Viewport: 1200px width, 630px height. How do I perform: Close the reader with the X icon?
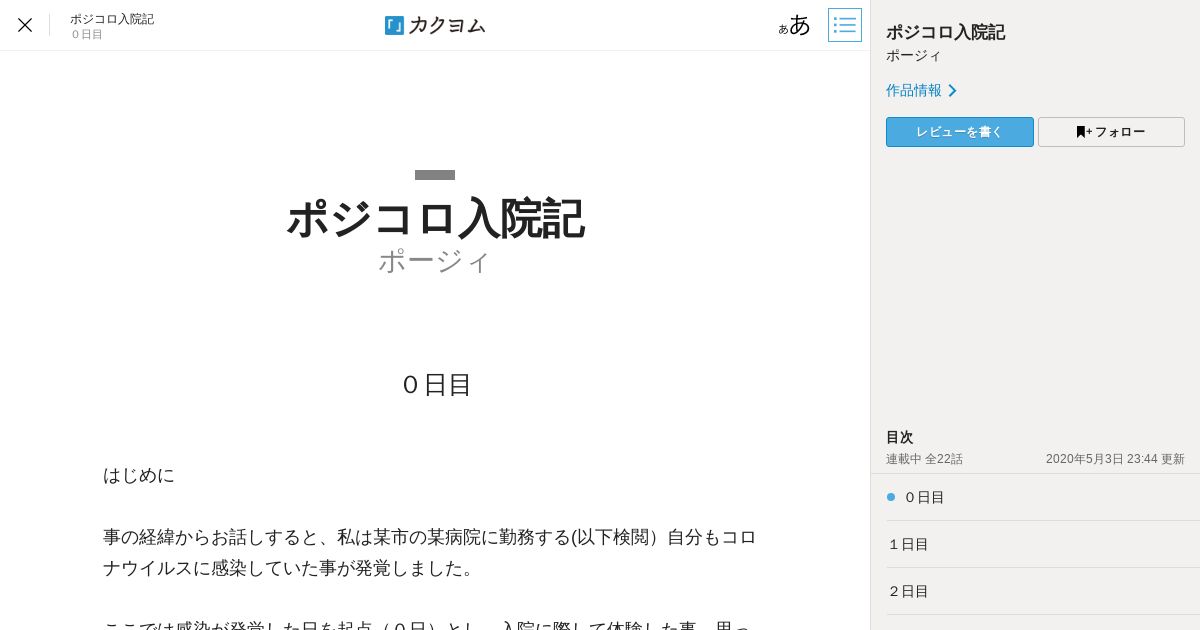25,25
